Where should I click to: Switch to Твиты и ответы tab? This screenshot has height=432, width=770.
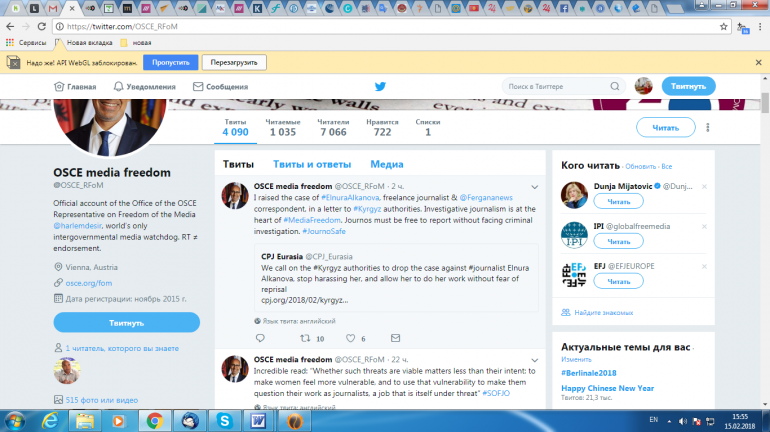(312, 164)
